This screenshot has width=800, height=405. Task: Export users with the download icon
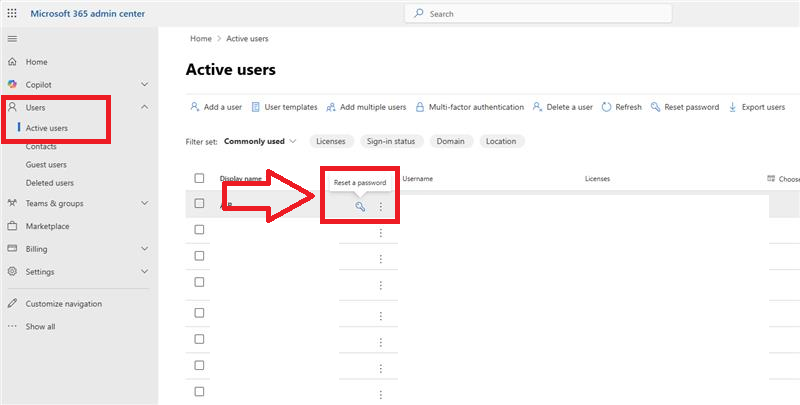click(x=733, y=107)
